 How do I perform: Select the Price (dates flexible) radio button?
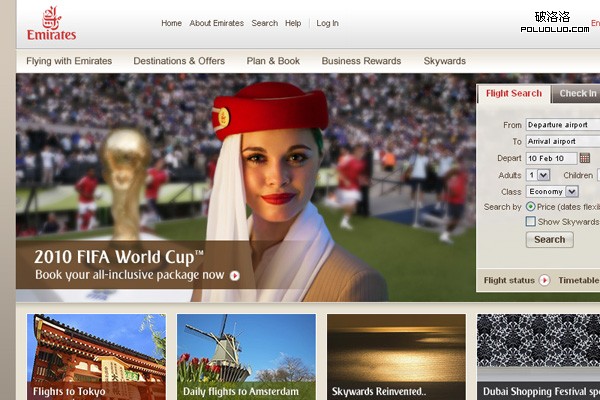530,207
